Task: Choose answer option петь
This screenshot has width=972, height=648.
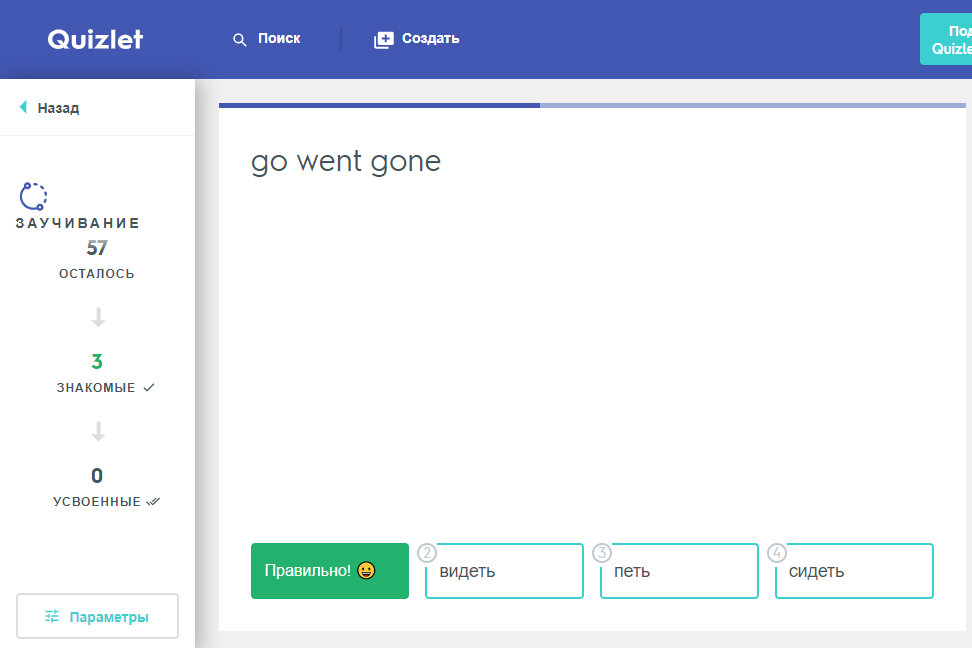Action: click(x=679, y=571)
